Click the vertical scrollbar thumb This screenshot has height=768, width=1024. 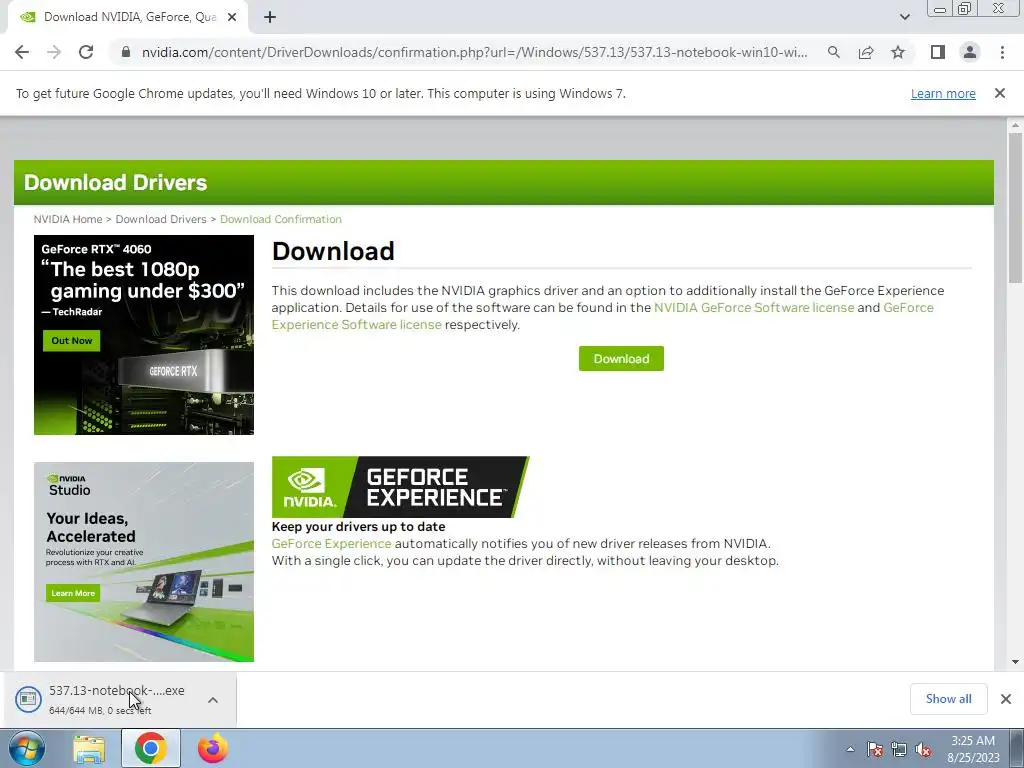click(1015, 208)
